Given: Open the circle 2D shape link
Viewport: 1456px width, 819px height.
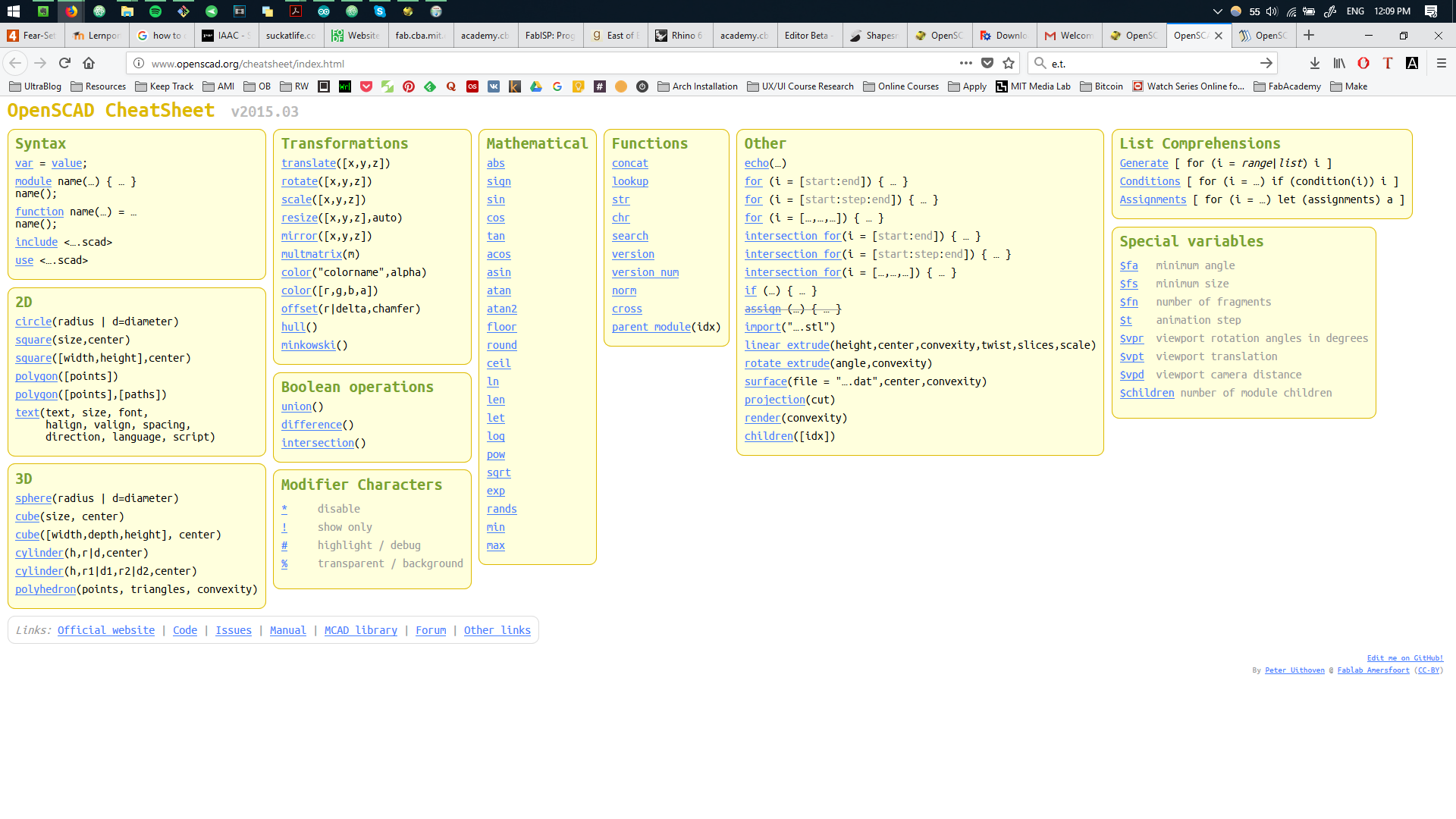Looking at the screenshot, I should pos(33,322).
